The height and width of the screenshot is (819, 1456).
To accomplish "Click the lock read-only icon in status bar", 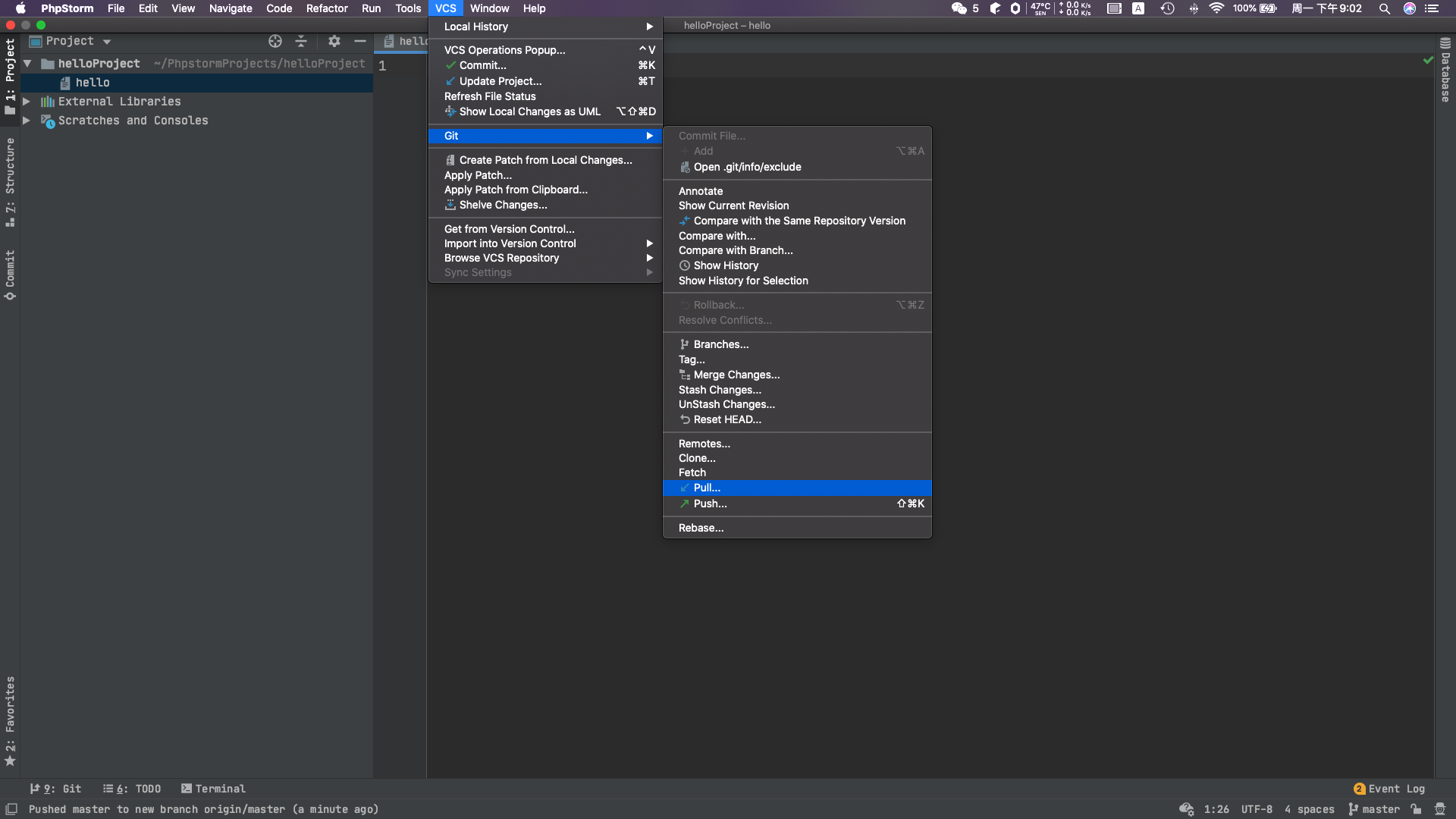I will [x=1416, y=809].
